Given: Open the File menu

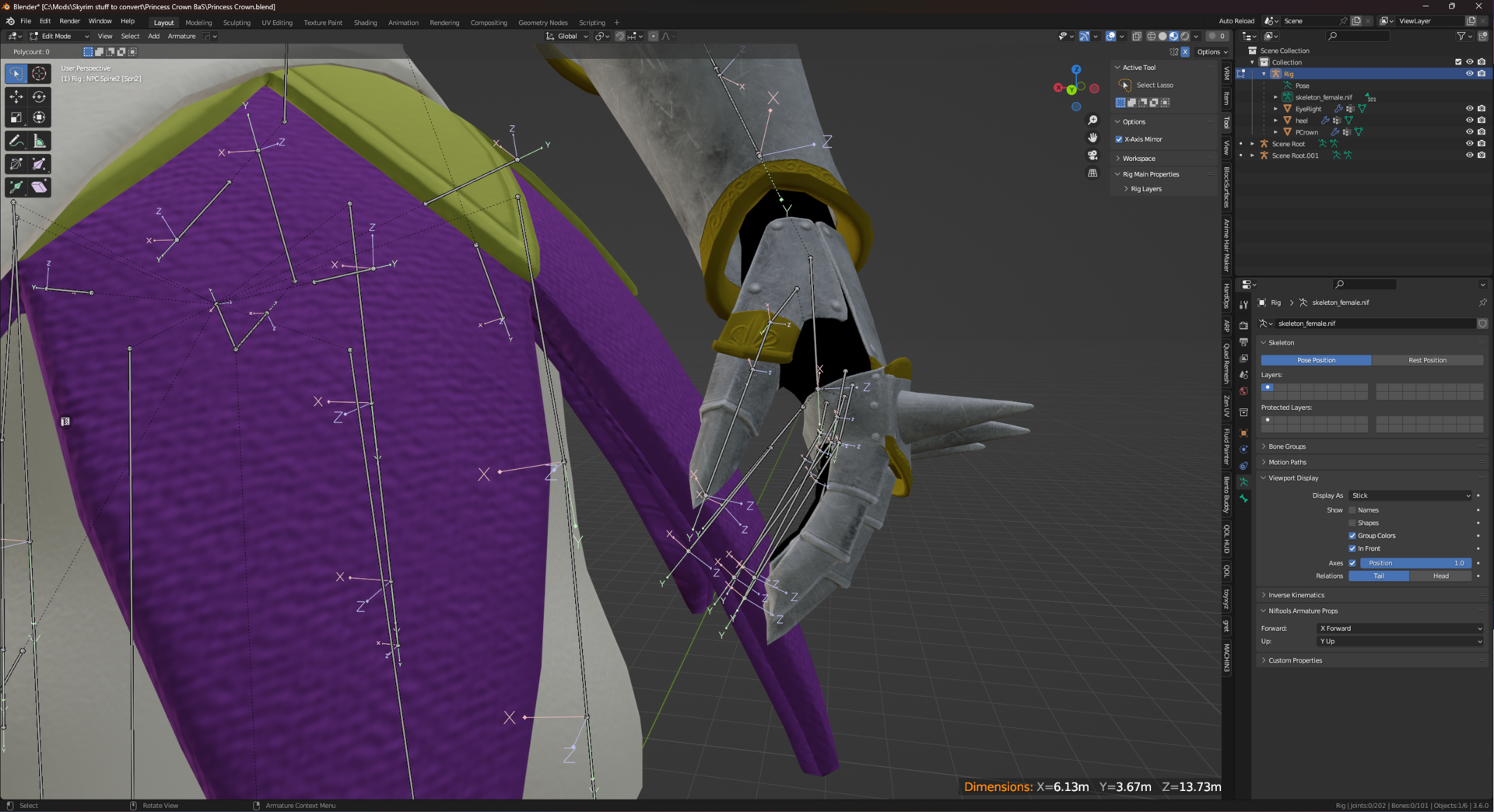Looking at the screenshot, I should 26,21.
